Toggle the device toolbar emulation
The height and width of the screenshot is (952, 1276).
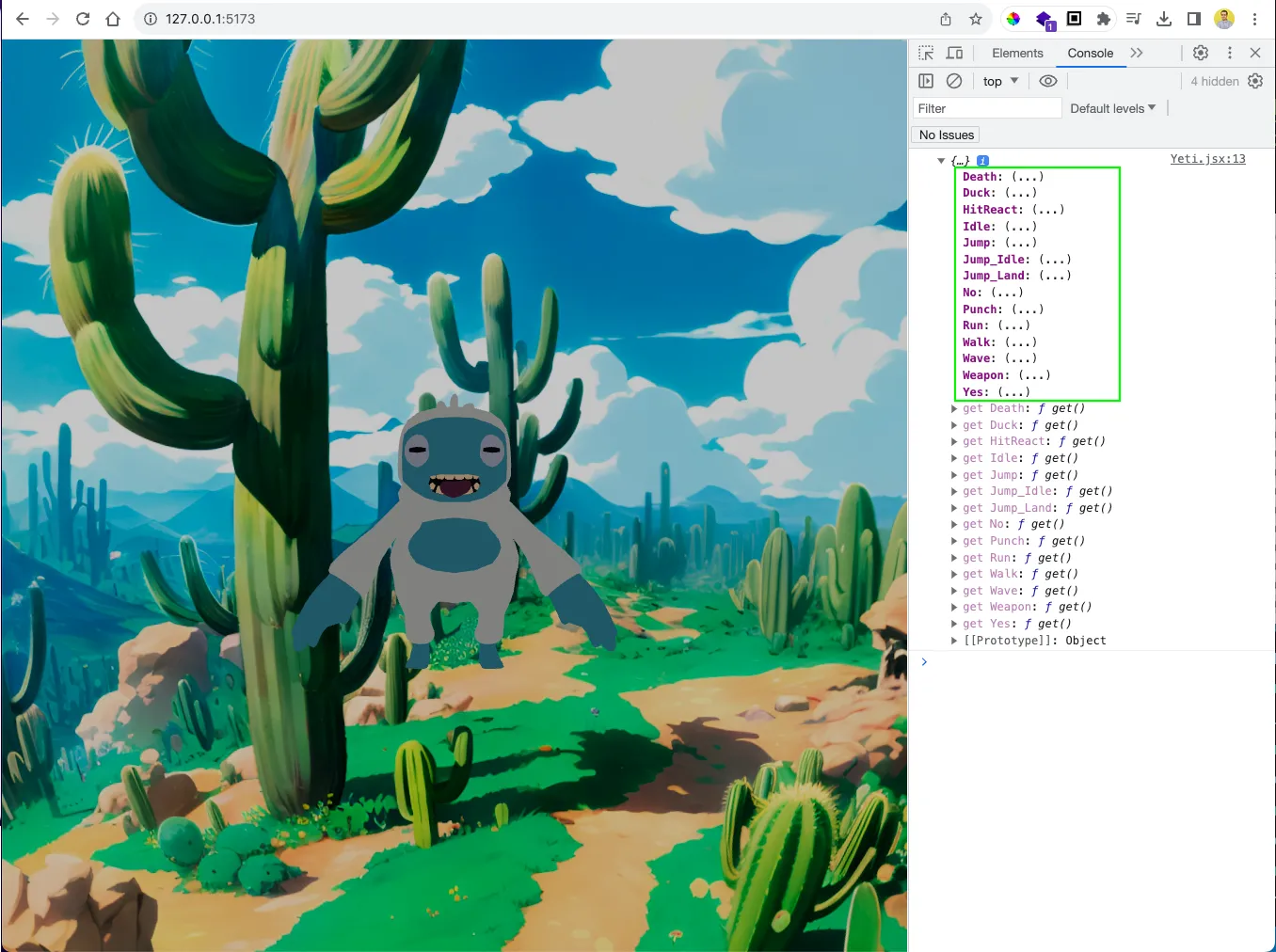tap(954, 53)
